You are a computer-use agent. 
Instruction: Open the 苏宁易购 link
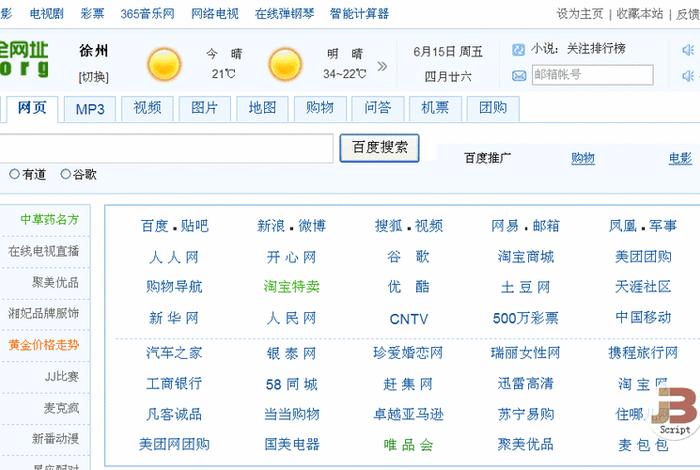pos(525,415)
